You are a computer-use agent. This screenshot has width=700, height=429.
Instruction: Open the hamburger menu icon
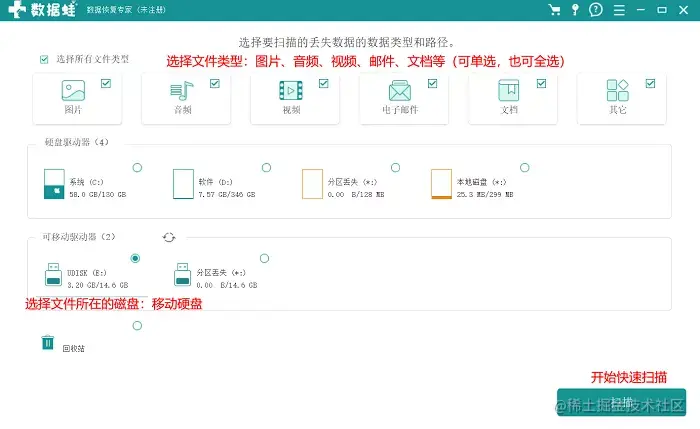pos(619,10)
